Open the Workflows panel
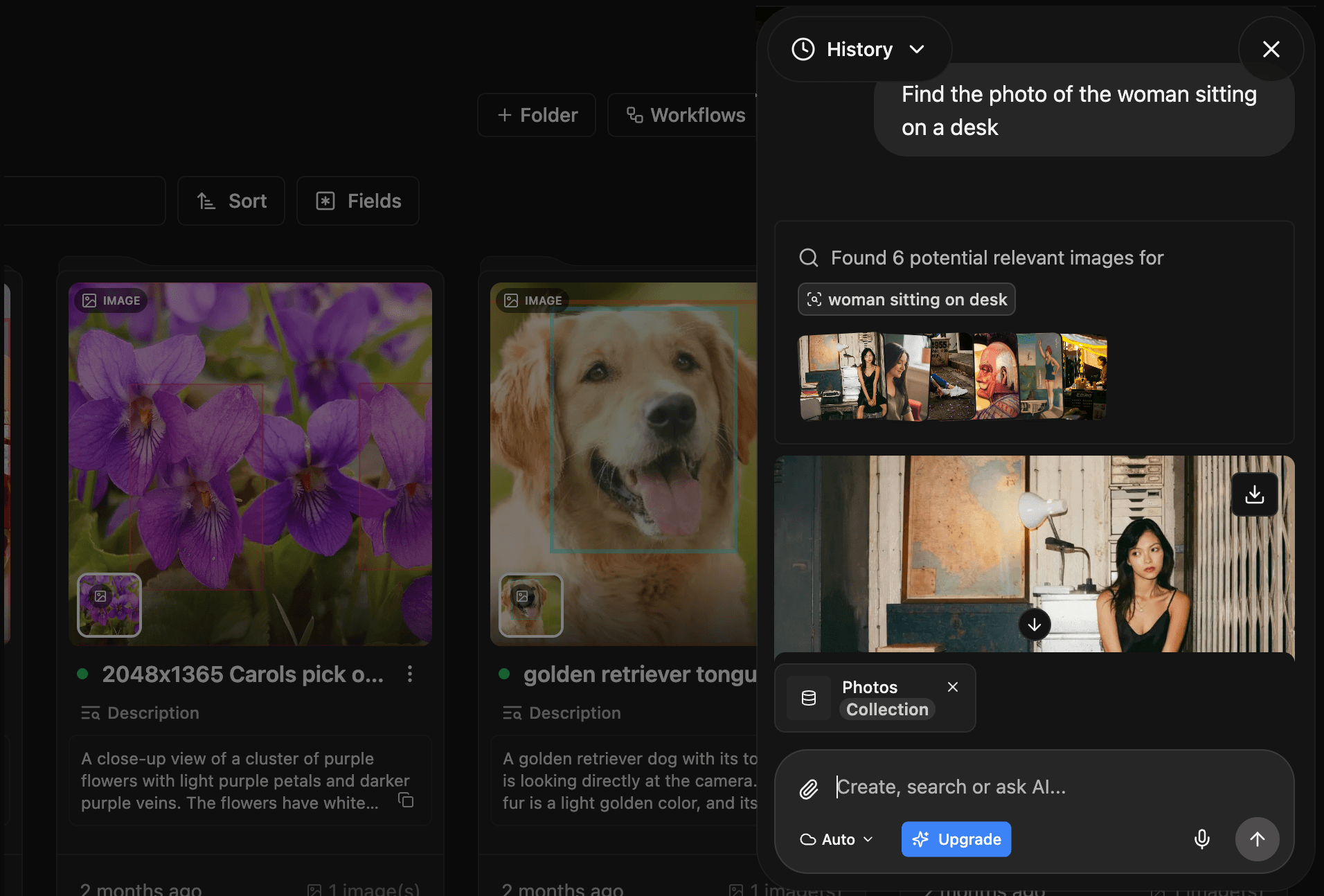The image size is (1324, 896). click(x=686, y=115)
